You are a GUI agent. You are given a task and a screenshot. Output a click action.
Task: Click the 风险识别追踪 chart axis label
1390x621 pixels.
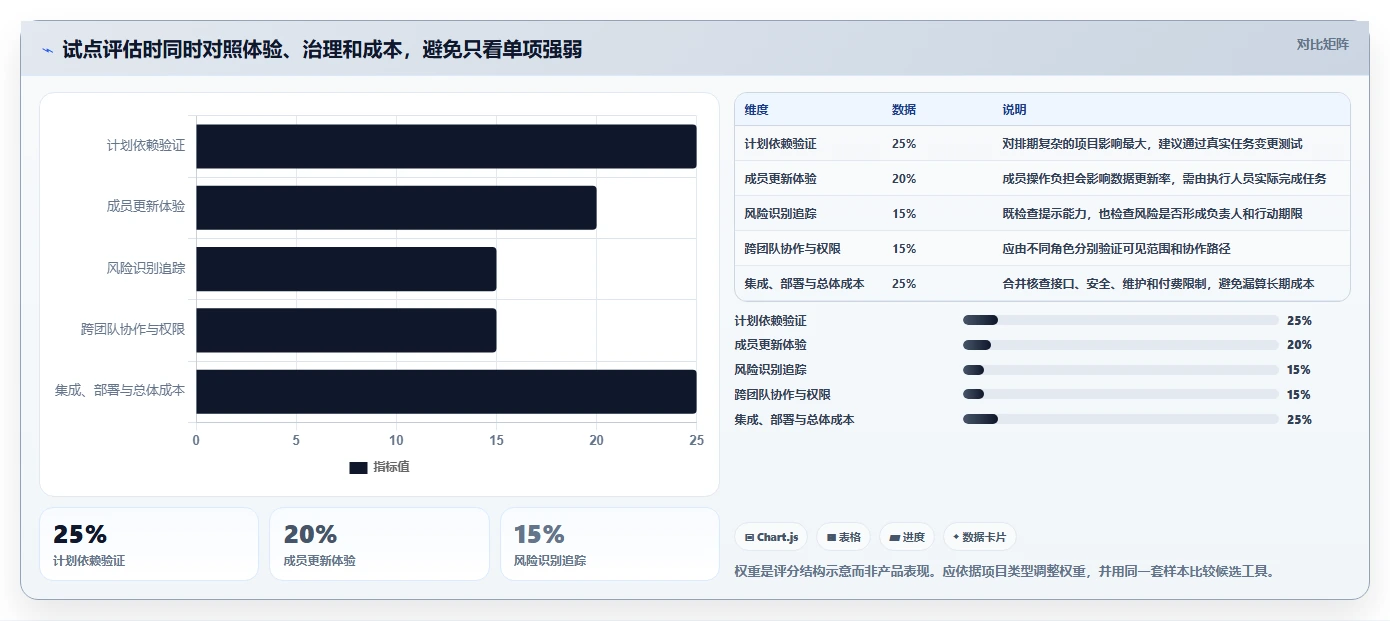point(146,269)
